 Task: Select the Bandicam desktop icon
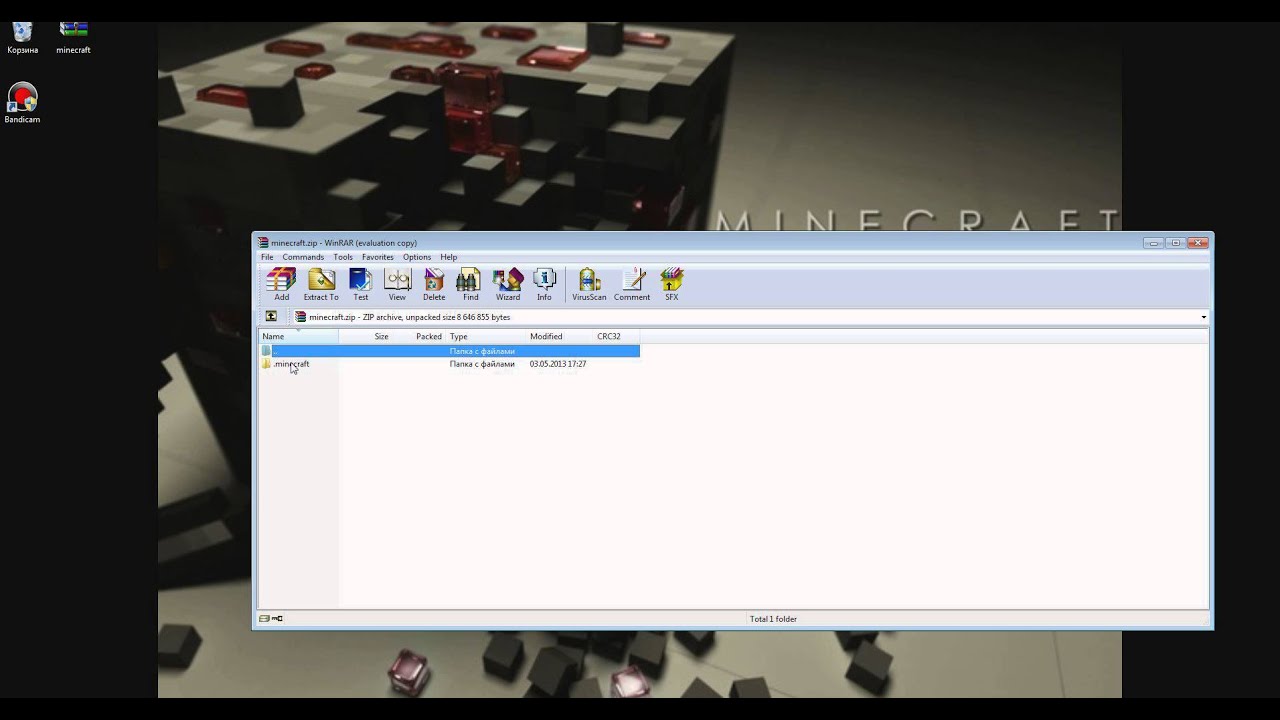click(x=22, y=104)
